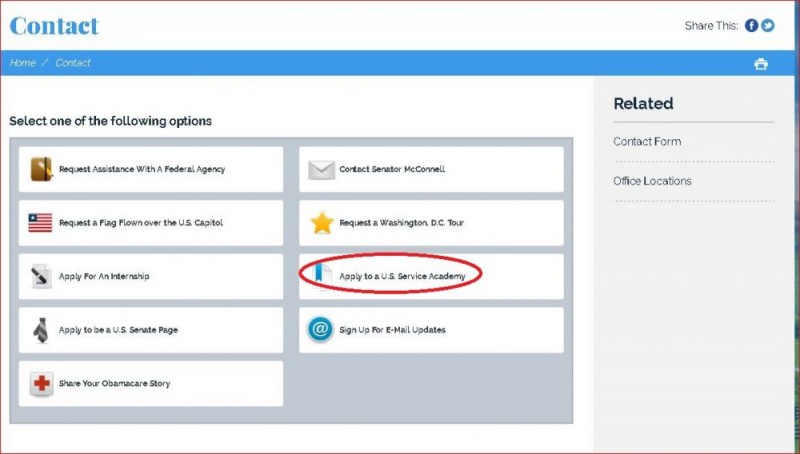This screenshot has width=800, height=454.
Task: Select Contact in the breadcrumb trail
Action: (x=73, y=63)
